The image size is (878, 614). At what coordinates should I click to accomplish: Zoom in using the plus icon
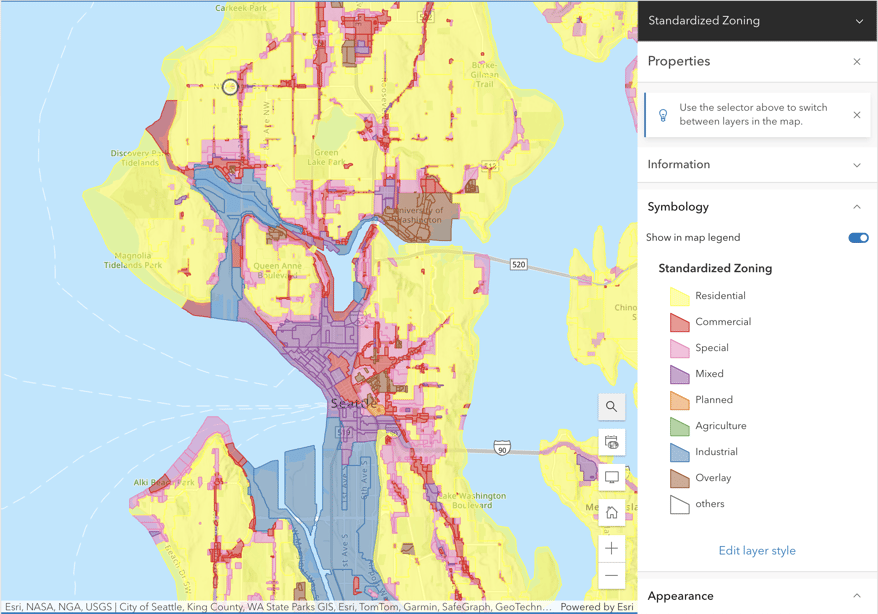[611, 547]
